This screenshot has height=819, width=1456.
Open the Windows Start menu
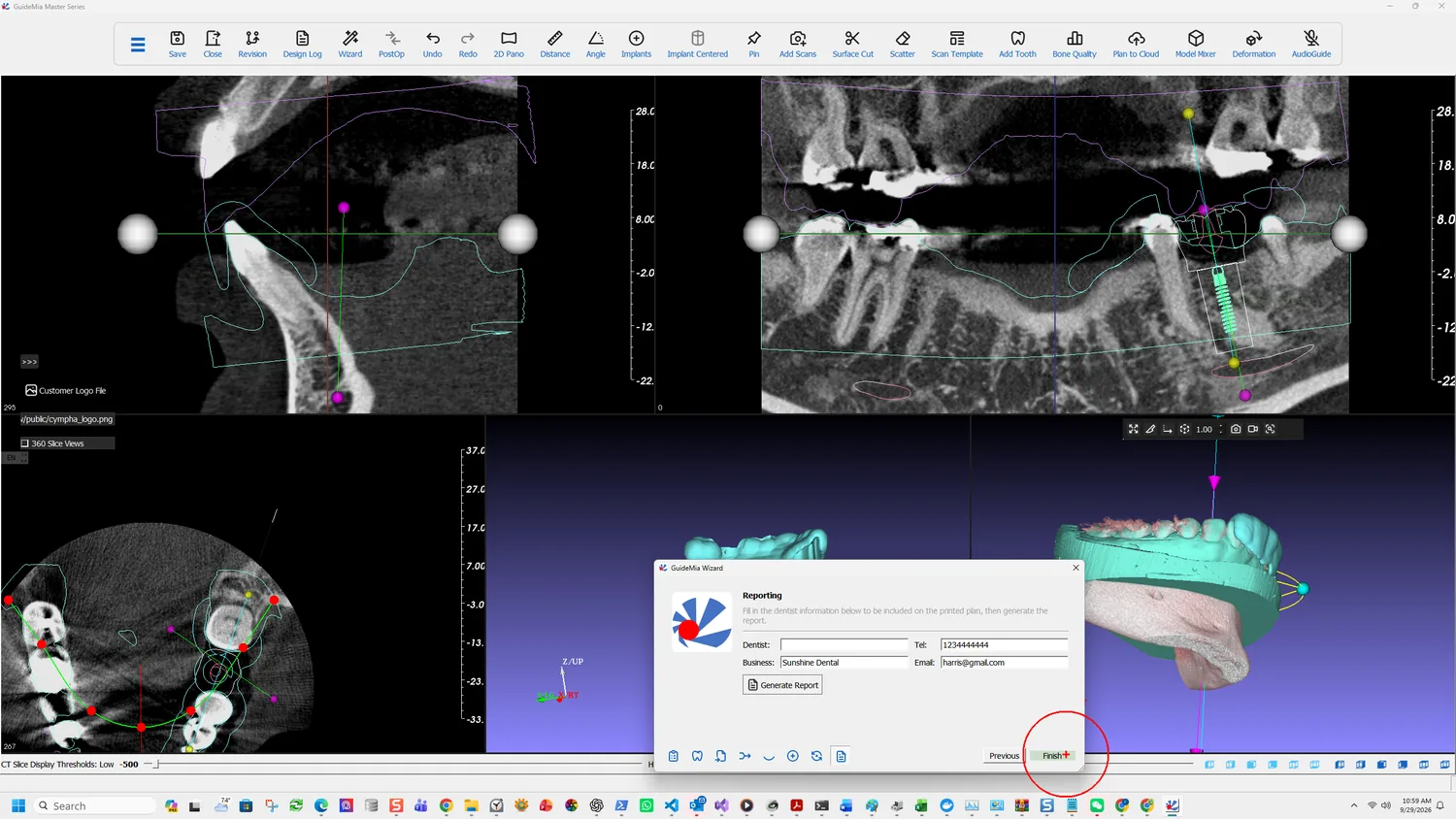point(17,805)
